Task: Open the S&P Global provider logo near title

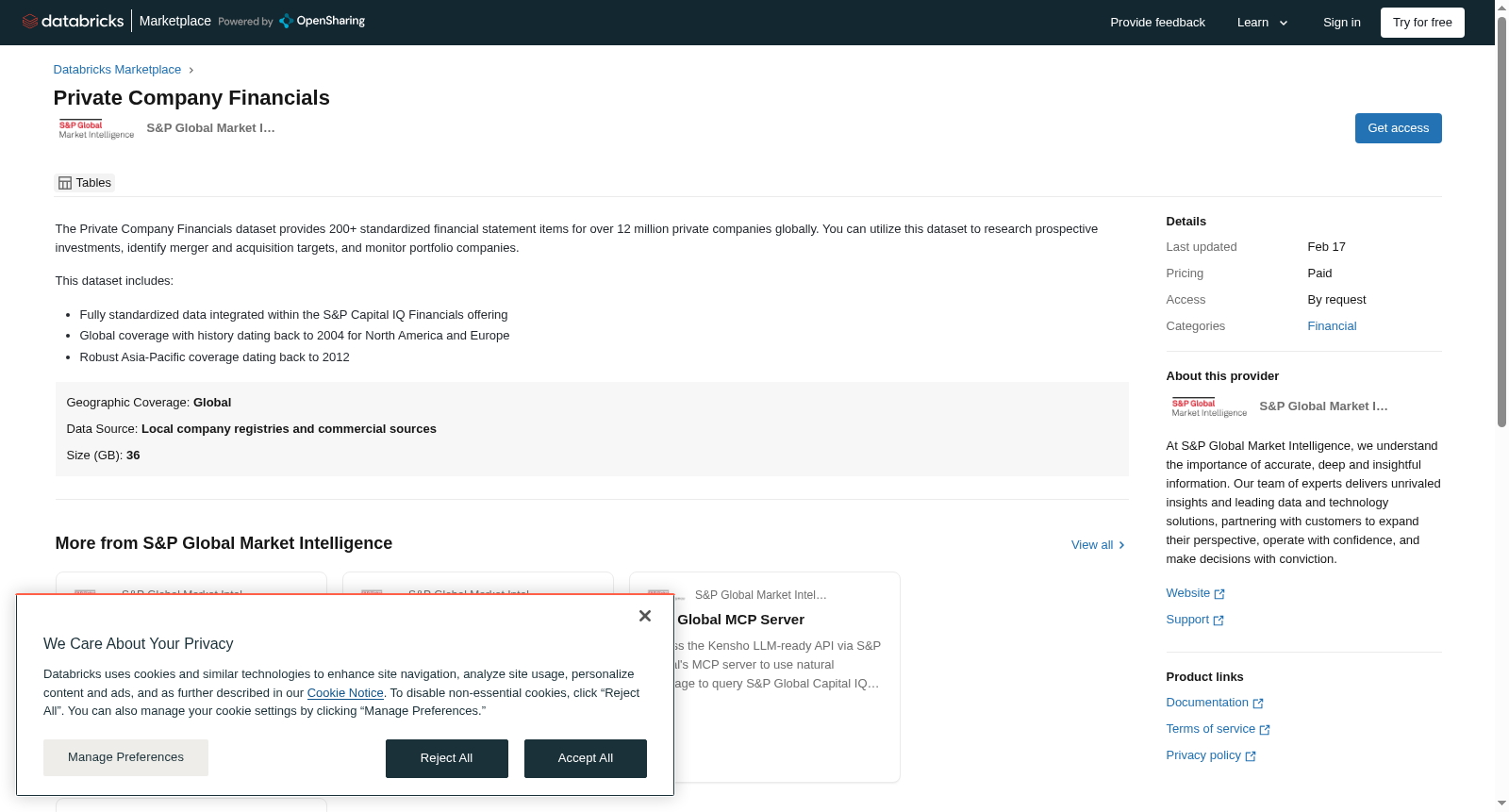Action: [x=96, y=129]
